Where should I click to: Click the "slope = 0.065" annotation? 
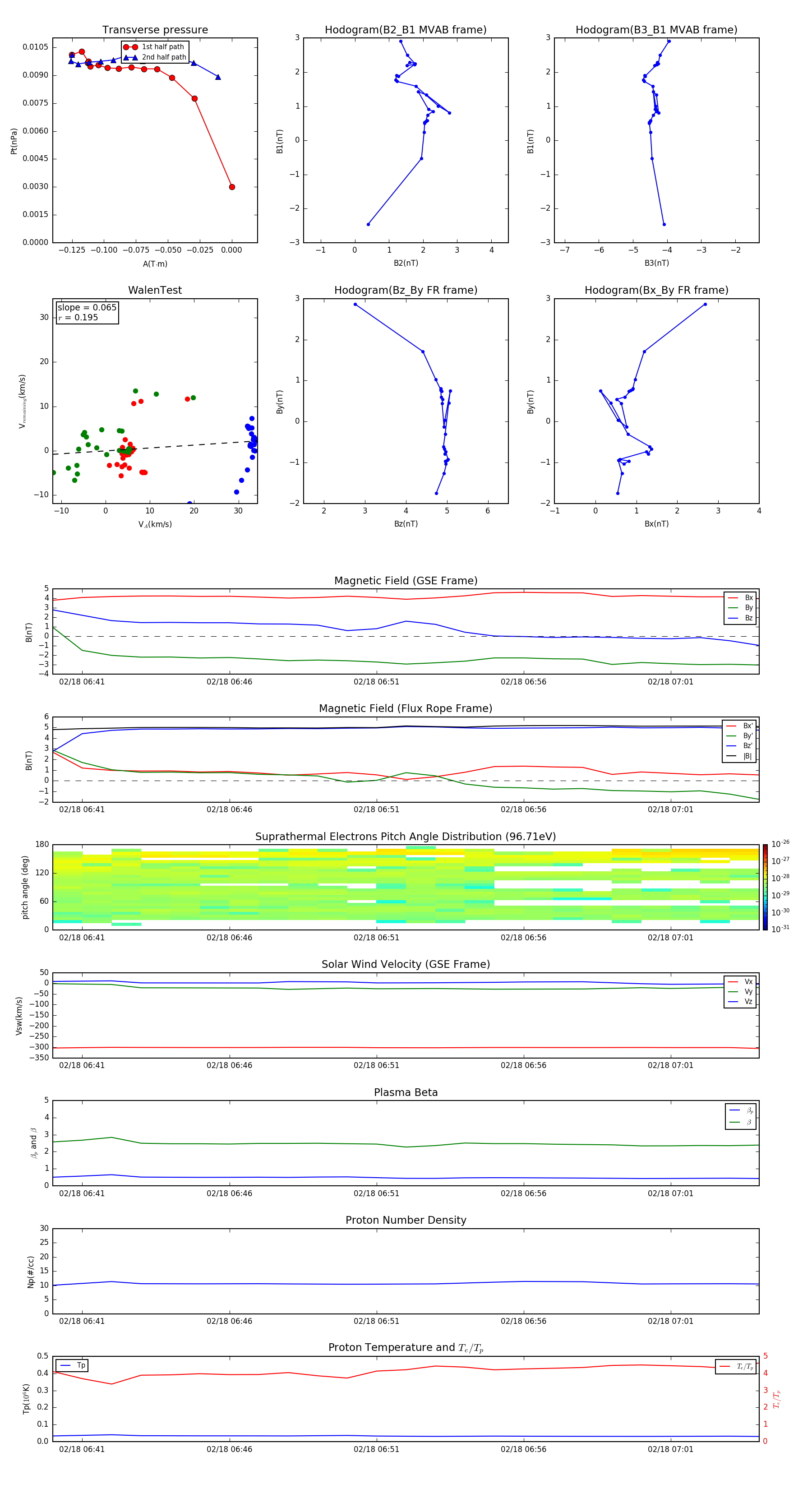pos(87,308)
